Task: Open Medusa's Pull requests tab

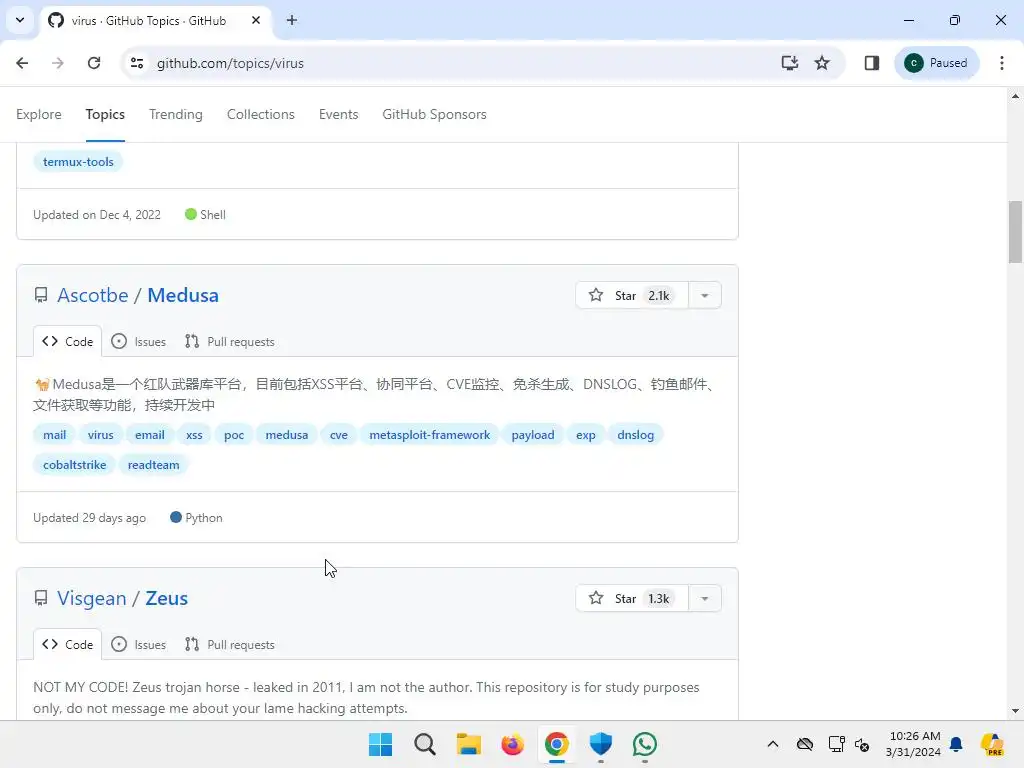Action: (229, 342)
